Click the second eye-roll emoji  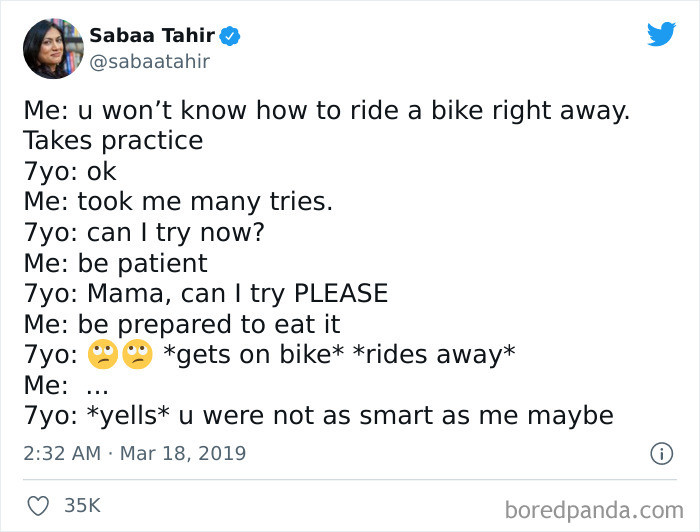click(x=137, y=355)
